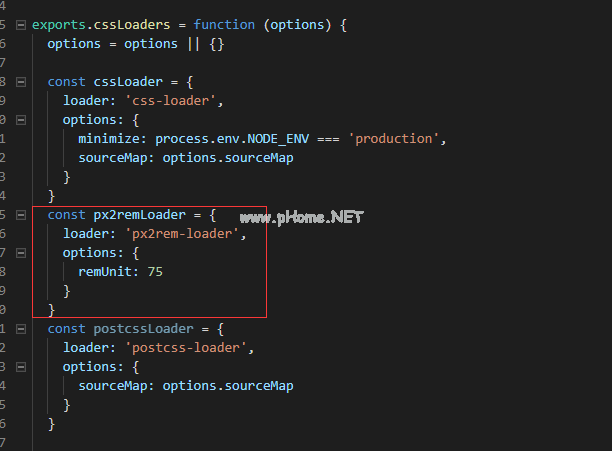The width and height of the screenshot is (612, 451).
Task: Click the minimize property name
Action: 112,139
